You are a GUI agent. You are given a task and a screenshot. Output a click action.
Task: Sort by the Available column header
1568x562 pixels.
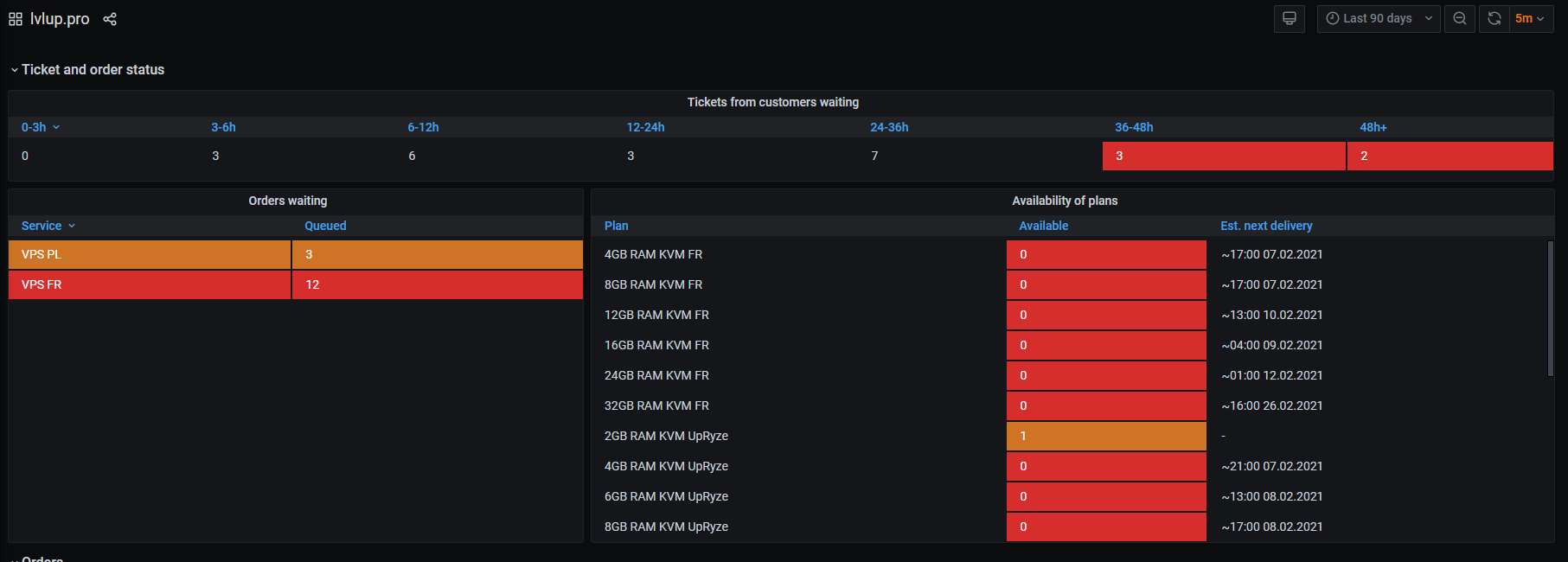click(1043, 226)
